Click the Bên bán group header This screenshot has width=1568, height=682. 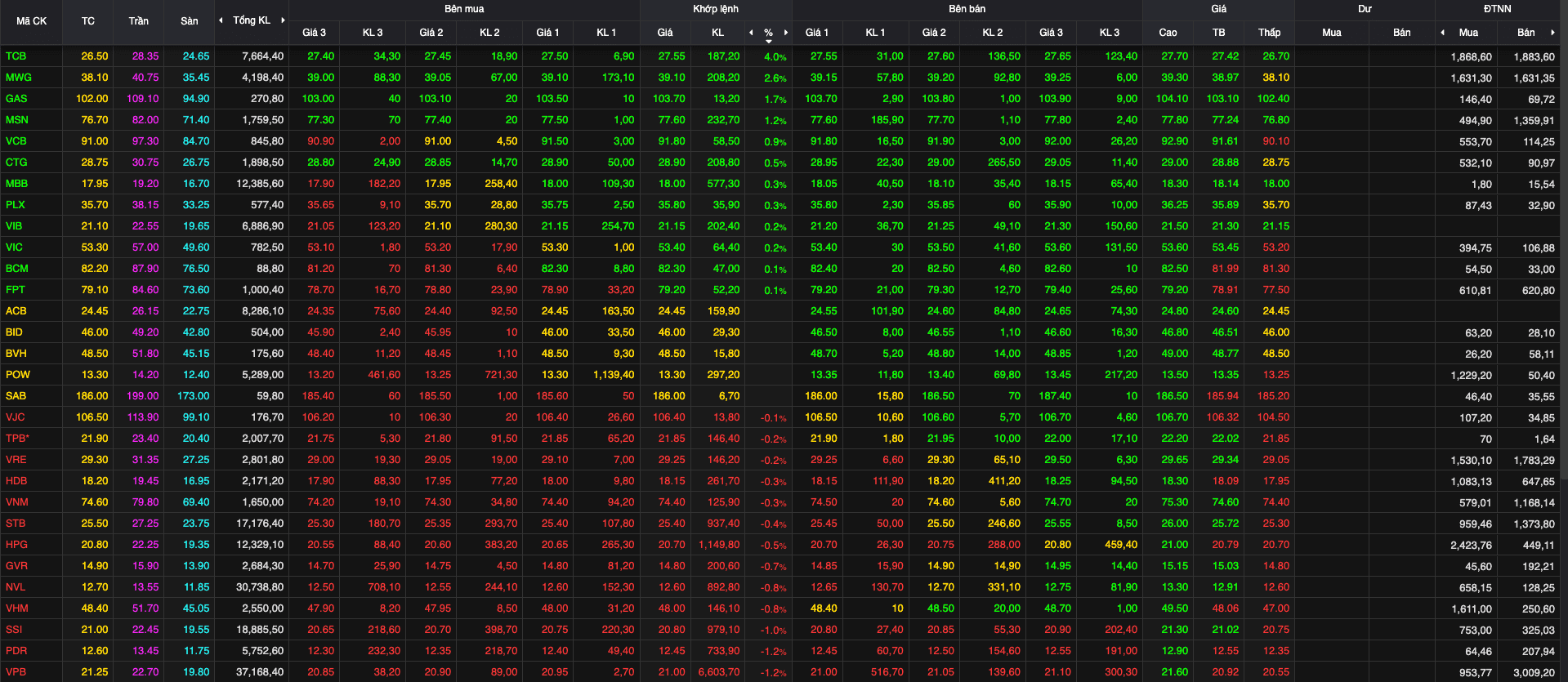coord(967,9)
